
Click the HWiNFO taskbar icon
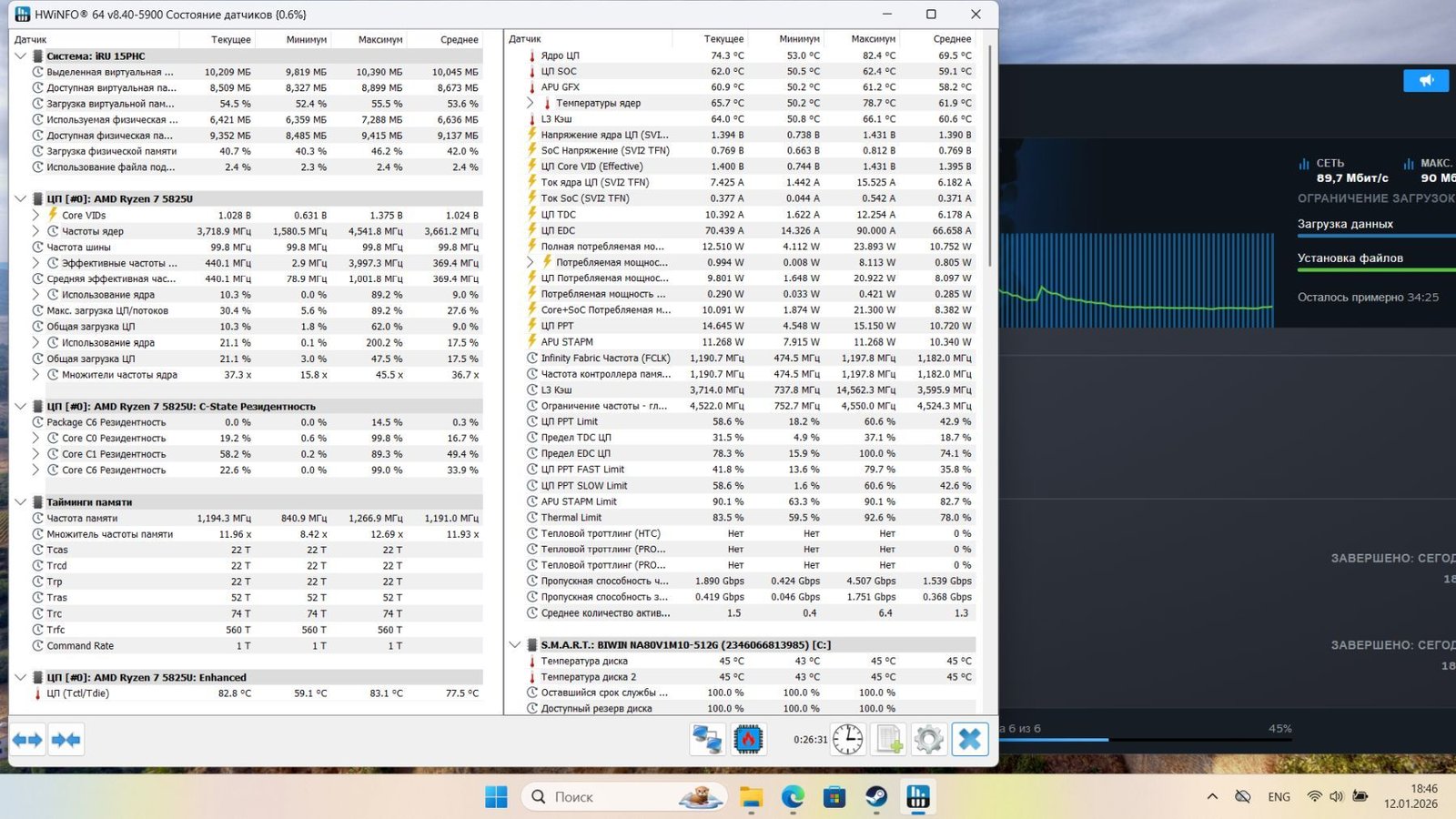(918, 797)
